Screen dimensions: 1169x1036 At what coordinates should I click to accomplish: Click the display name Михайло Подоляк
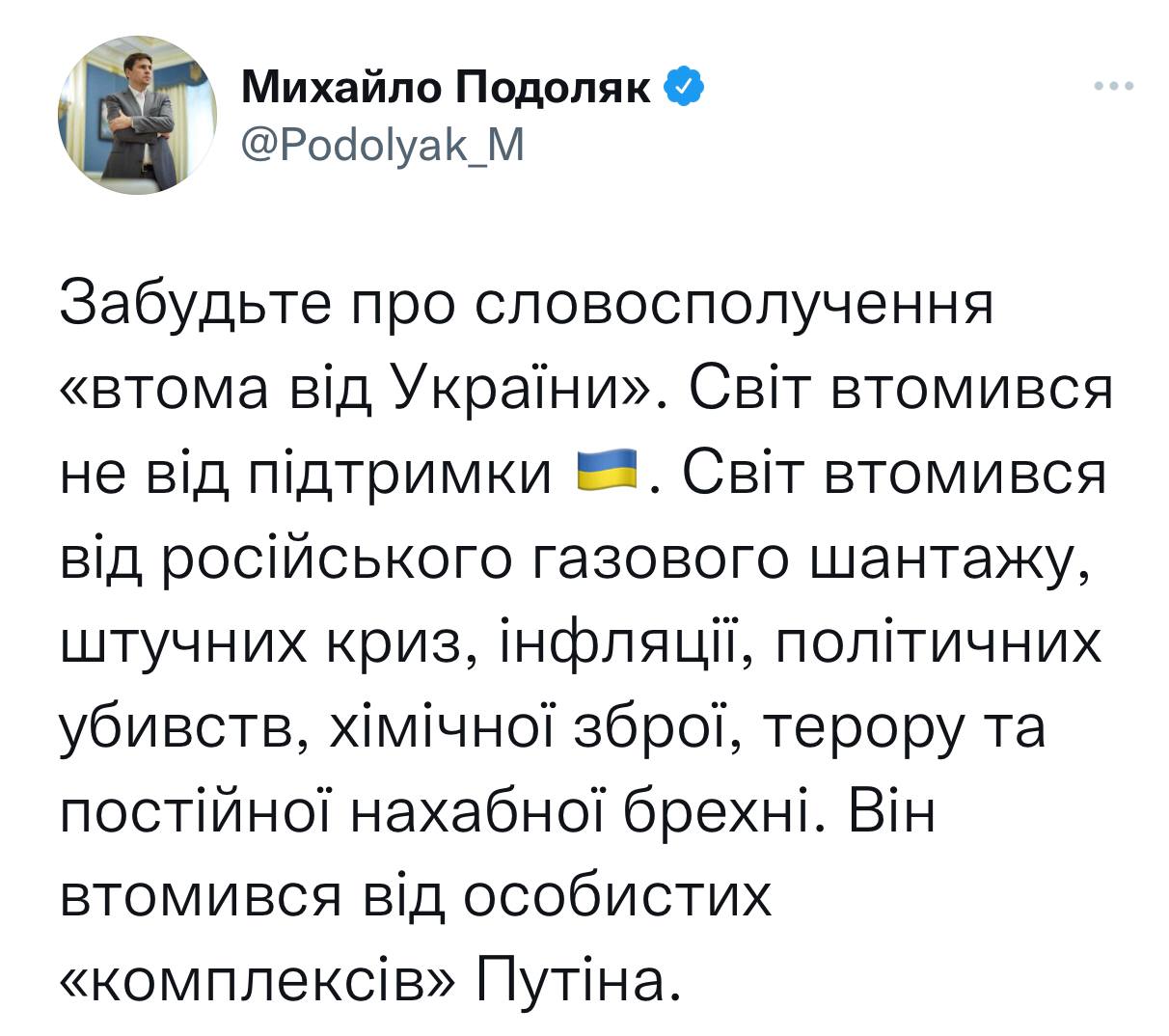coord(449,89)
